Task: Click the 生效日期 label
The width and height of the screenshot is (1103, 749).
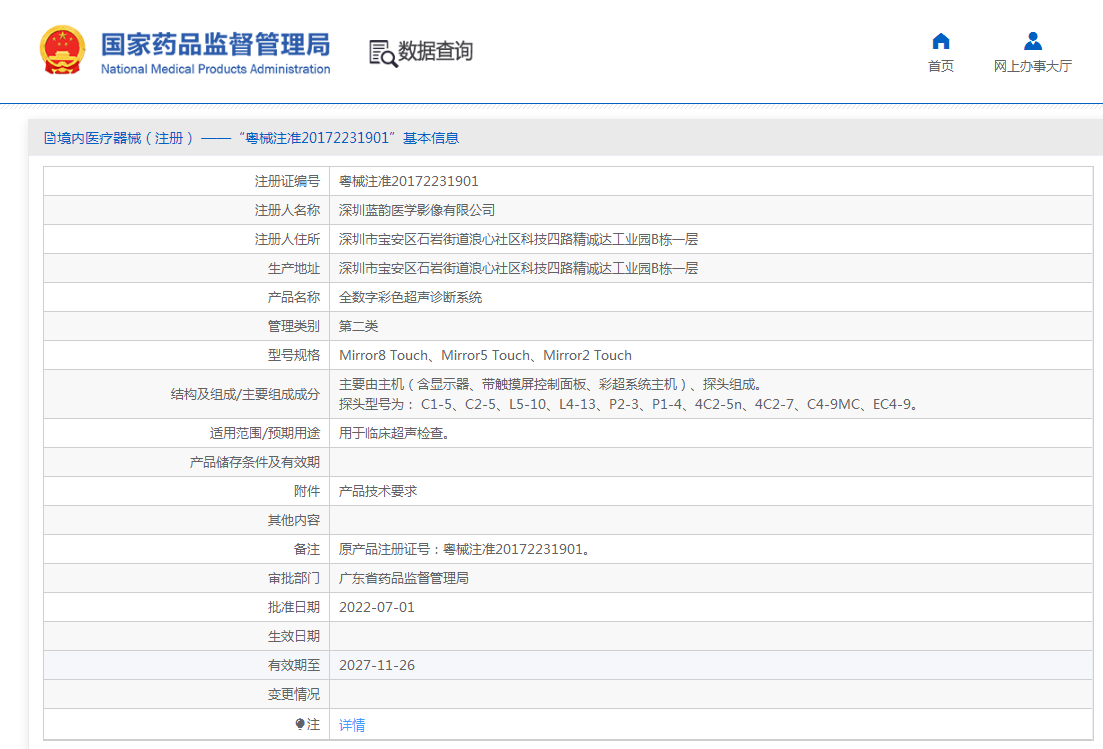Action: 294,636
